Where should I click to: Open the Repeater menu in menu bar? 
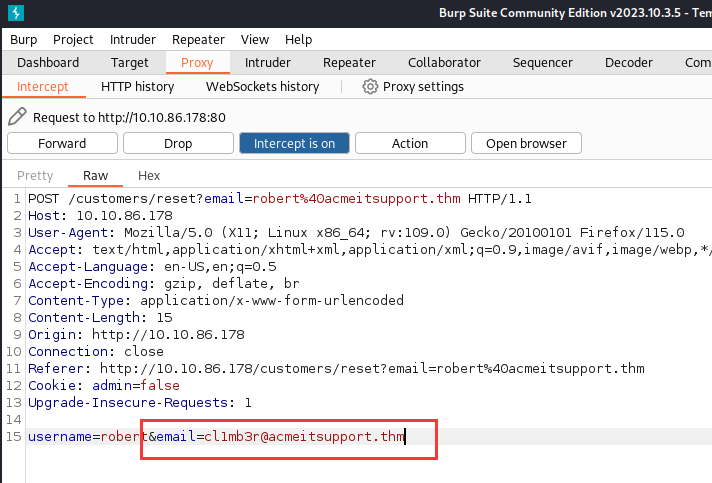[198, 39]
